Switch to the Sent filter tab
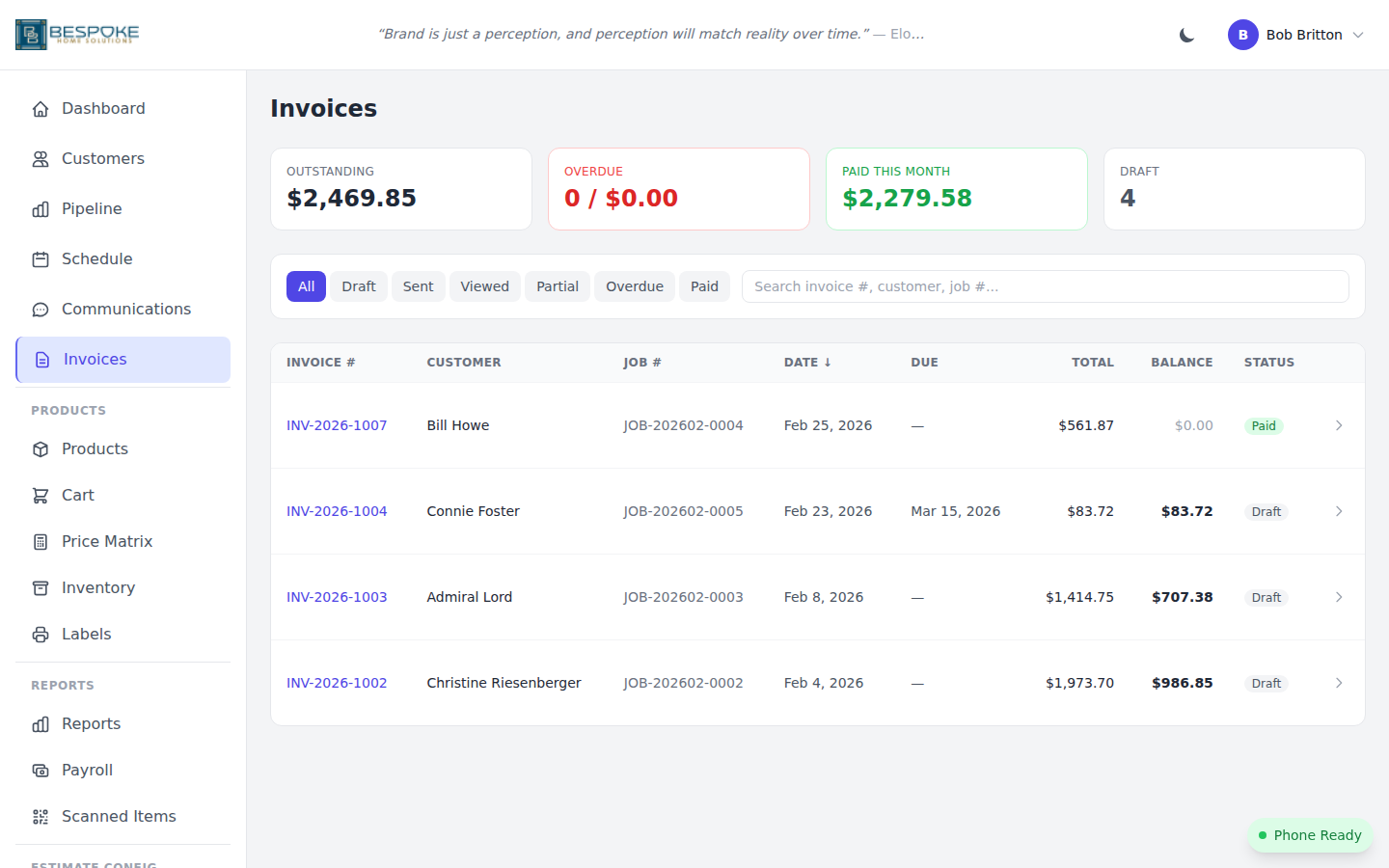 418,286
